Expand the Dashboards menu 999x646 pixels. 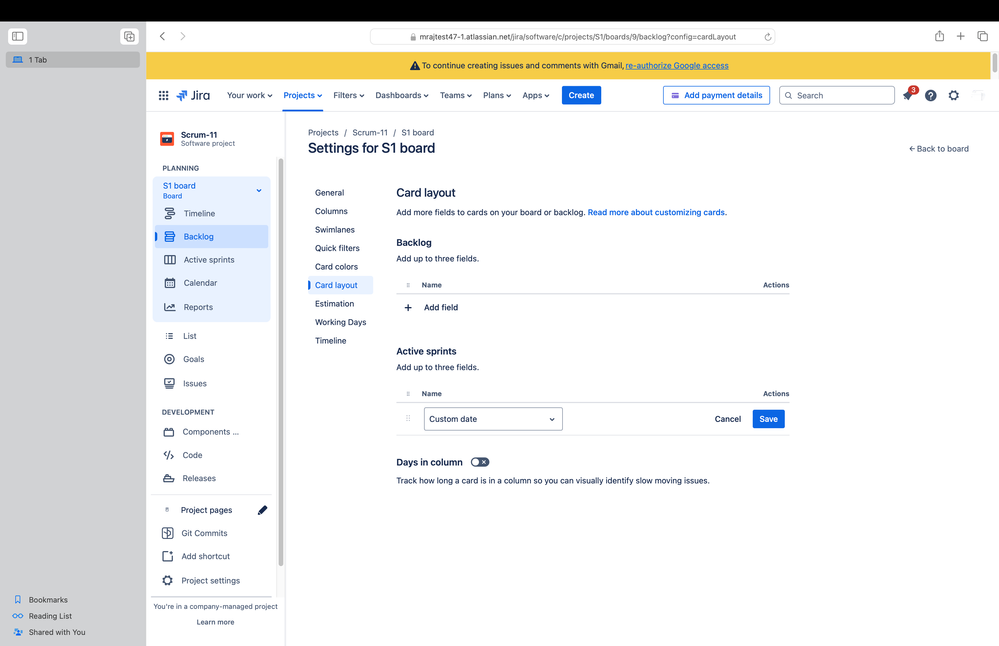(x=401, y=96)
